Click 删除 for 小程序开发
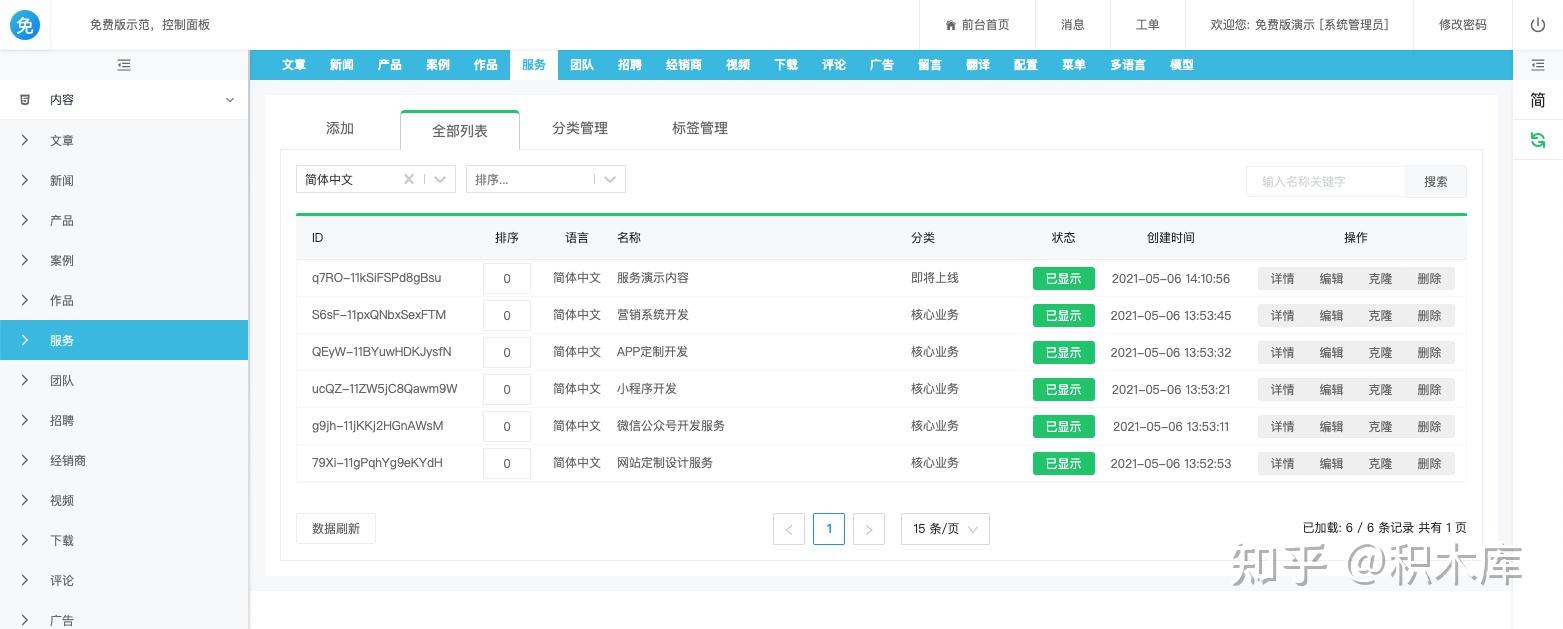Screen dimensions: 1563x629 [1429, 390]
